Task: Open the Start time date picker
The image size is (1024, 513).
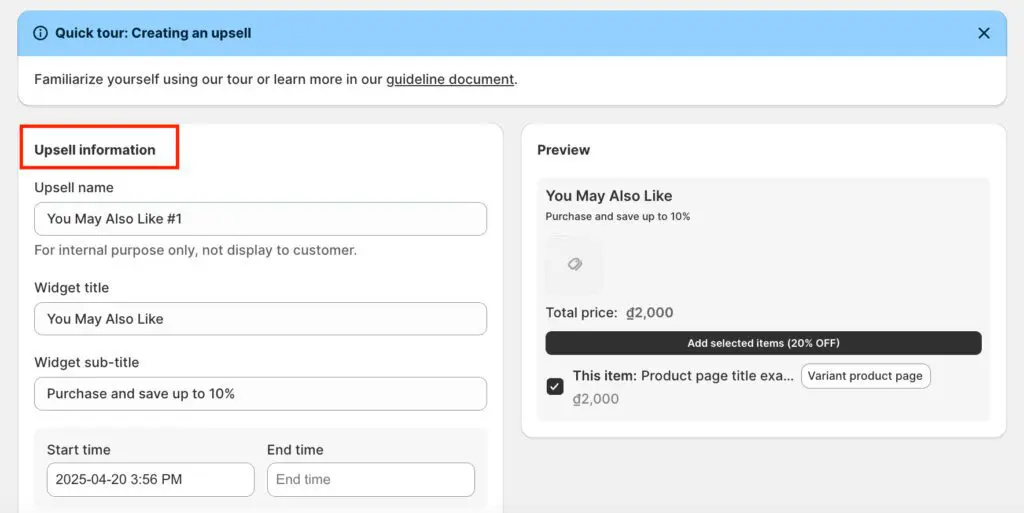Action: (x=150, y=479)
